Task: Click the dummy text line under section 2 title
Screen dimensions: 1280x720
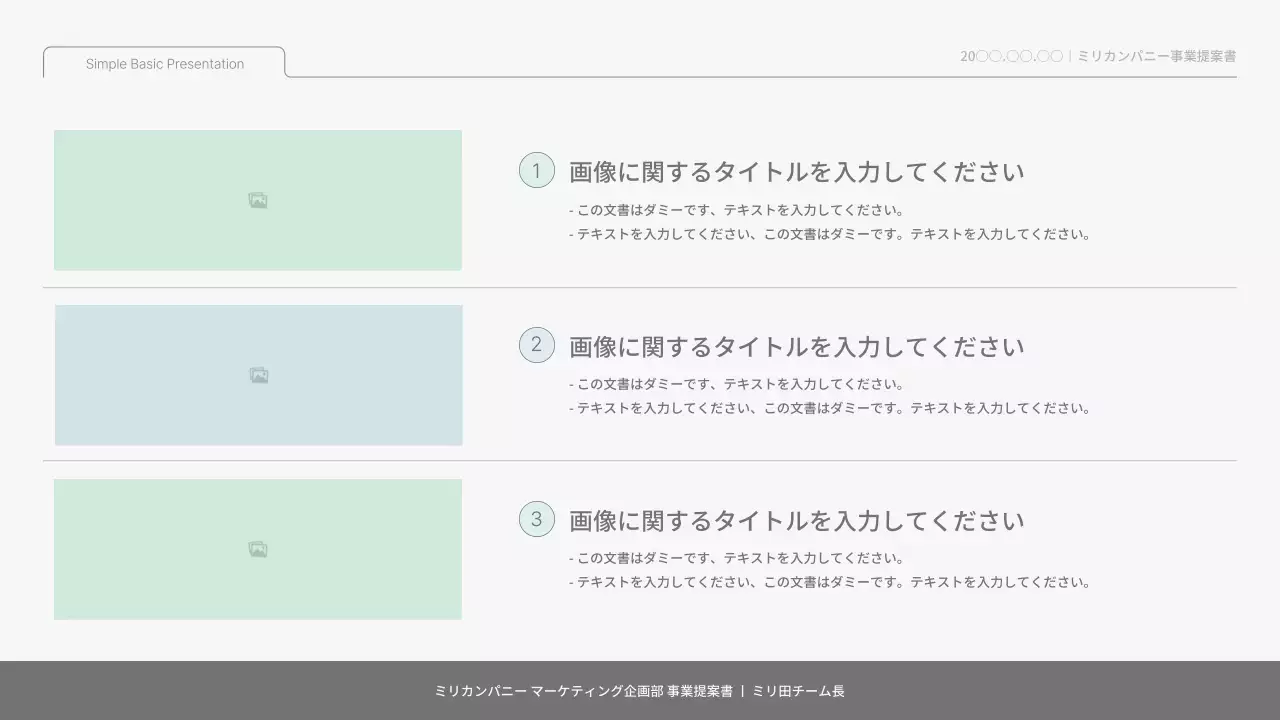Action: [x=737, y=383]
